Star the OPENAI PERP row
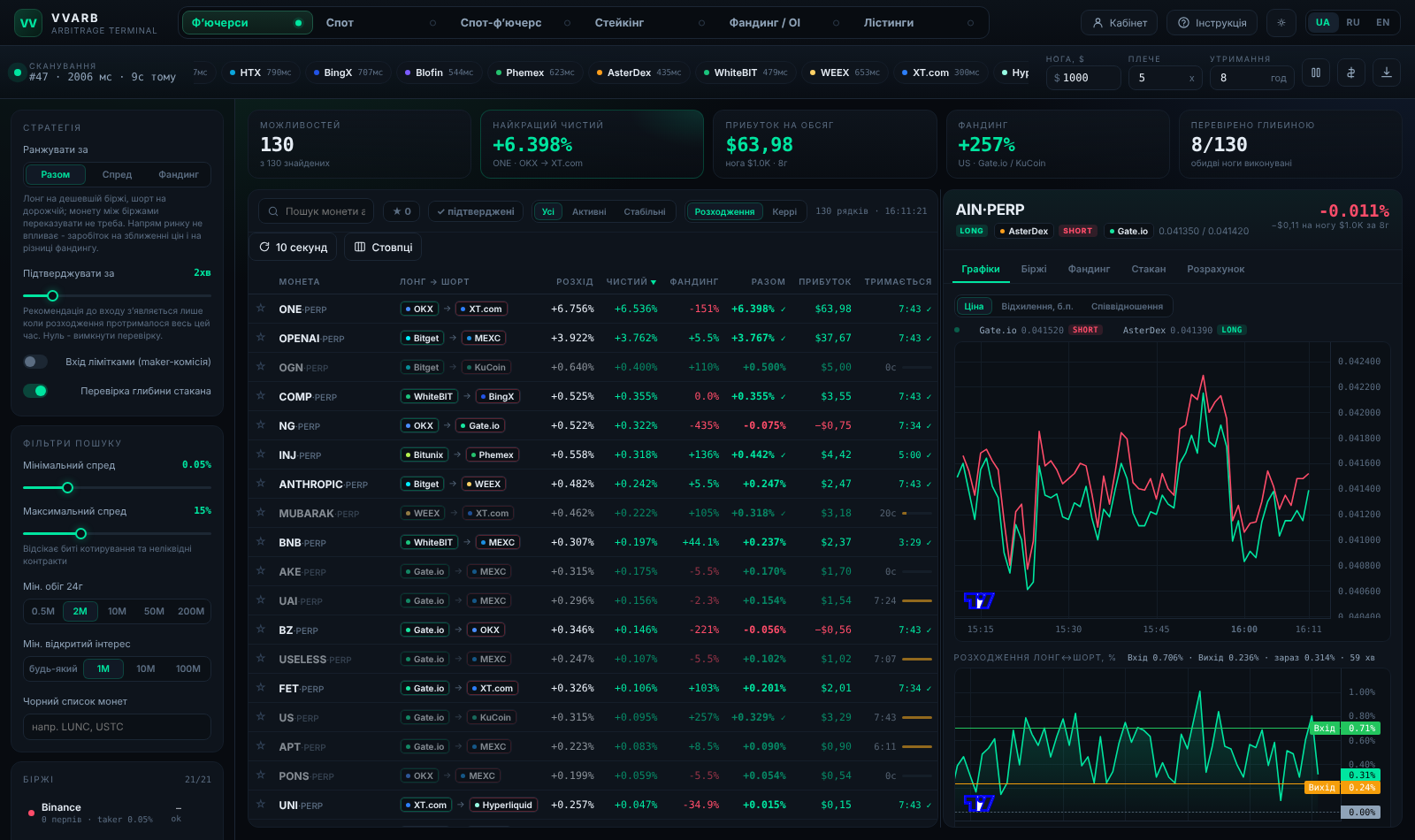The image size is (1415, 840). [261, 338]
